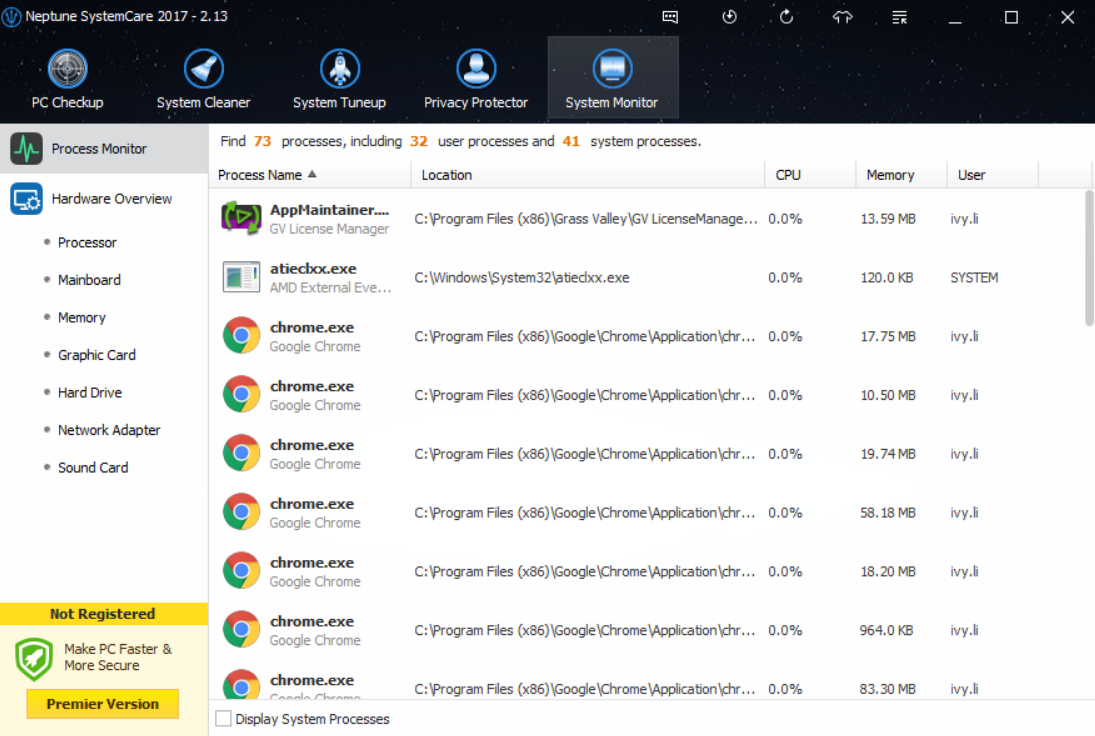Open the title bar main menu icon

tap(900, 17)
